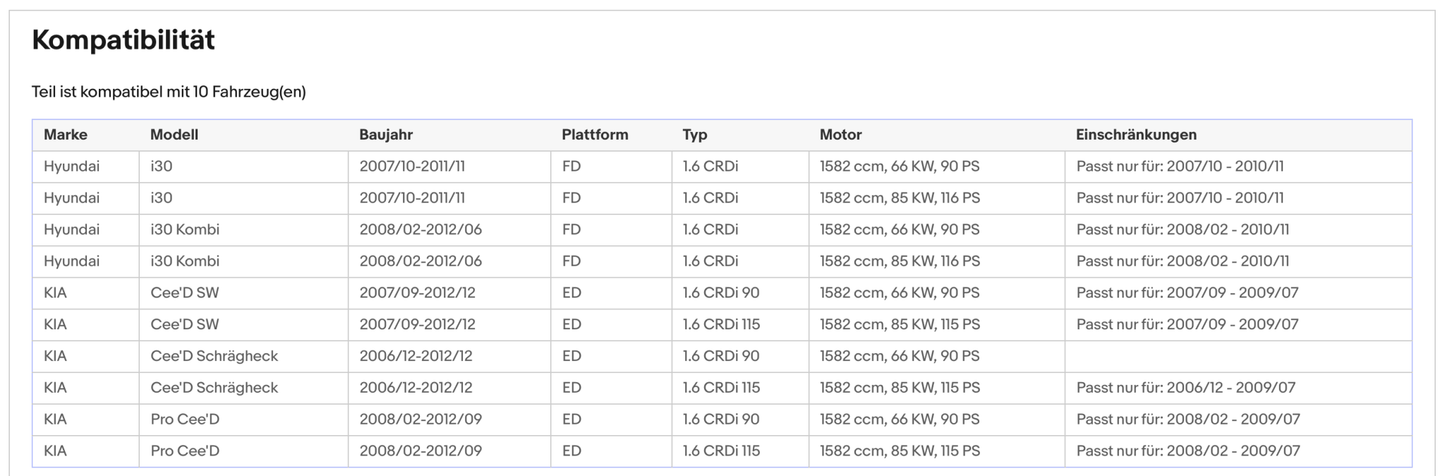
Task: Click the motor cell in the last Pro Cee'D row
Action: (x=899, y=451)
